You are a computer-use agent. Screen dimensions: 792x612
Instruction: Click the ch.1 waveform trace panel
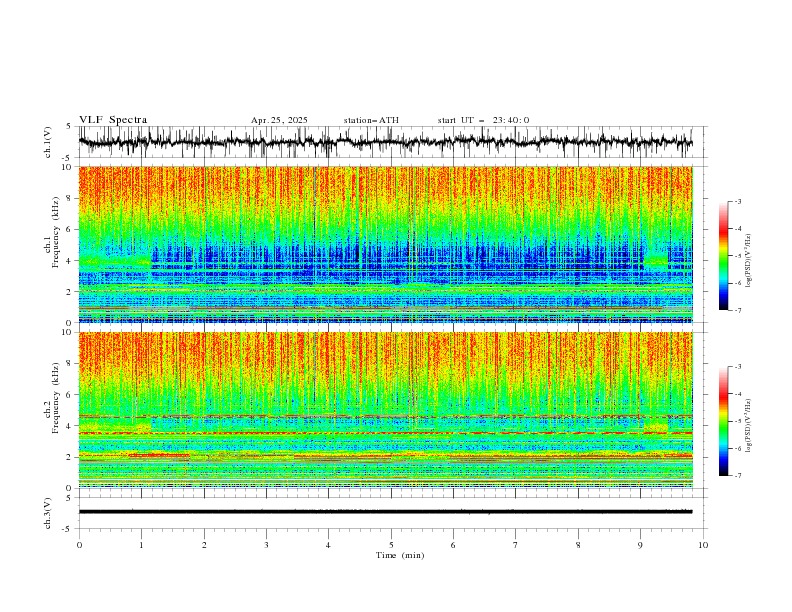[391, 142]
